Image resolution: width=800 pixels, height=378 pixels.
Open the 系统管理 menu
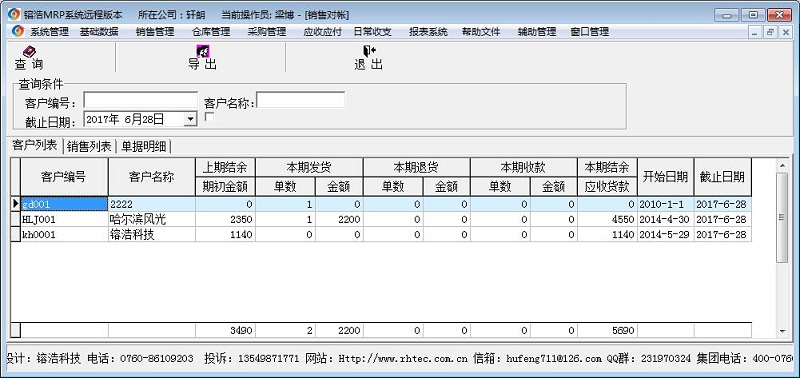point(49,32)
